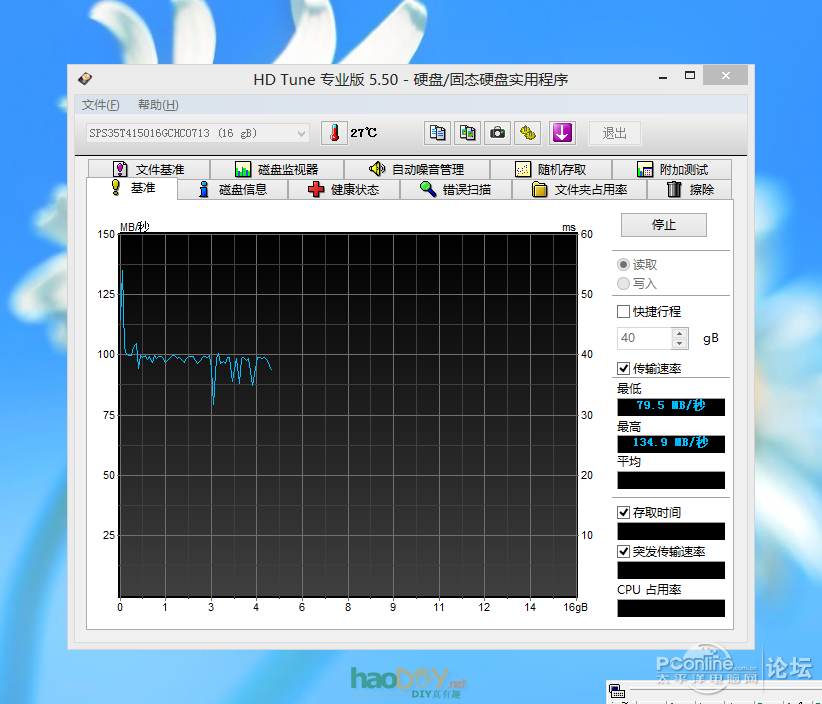Expand the disk drive selection dropdown
The width and height of the screenshot is (822, 704).
(x=302, y=133)
